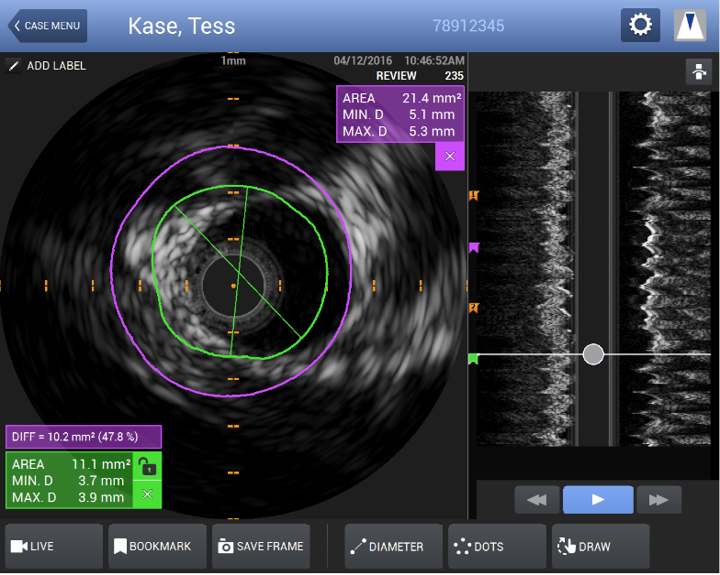Close the green area measurement box
720x575 pixels.
click(x=147, y=494)
